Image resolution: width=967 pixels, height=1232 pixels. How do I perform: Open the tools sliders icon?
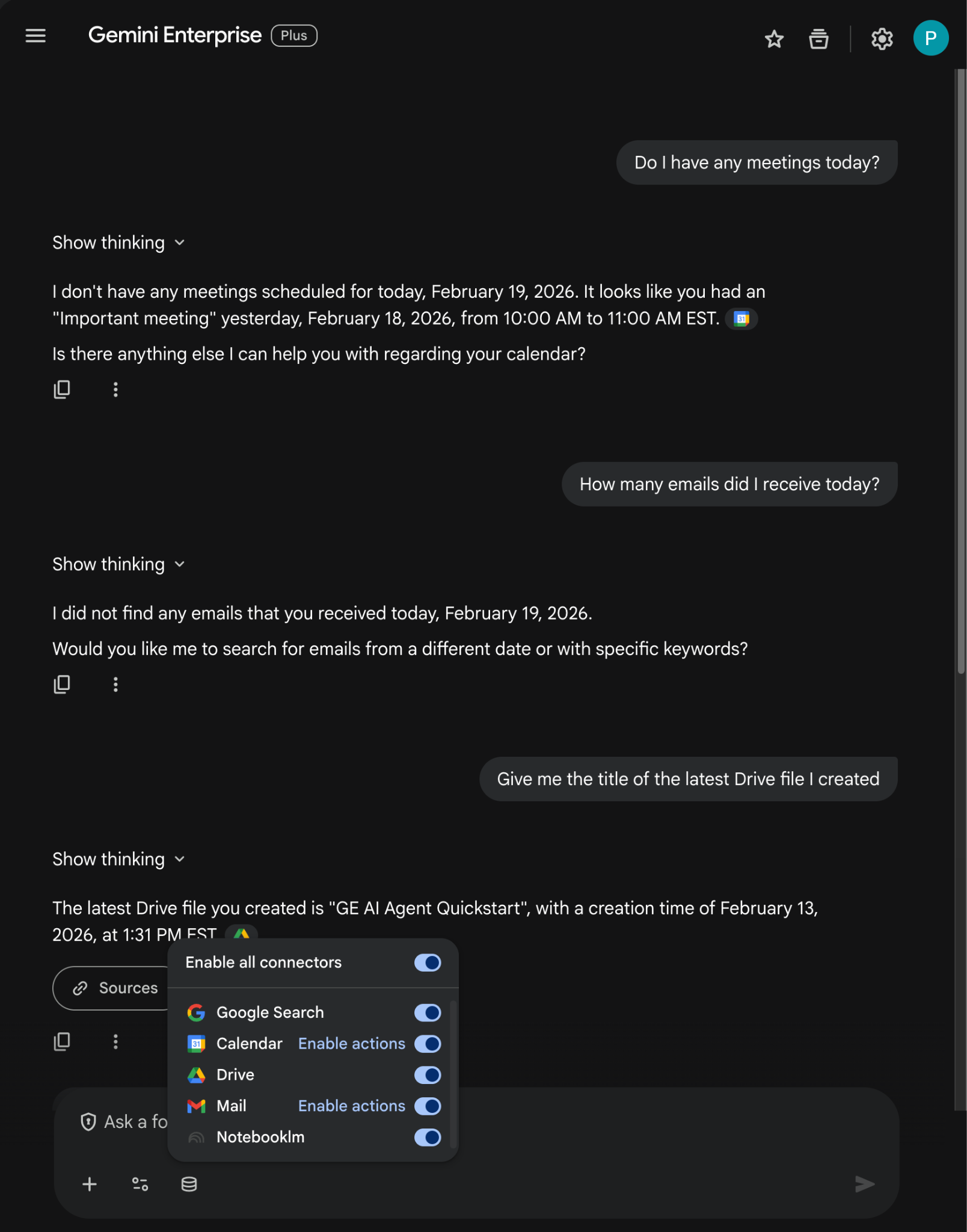[140, 1184]
